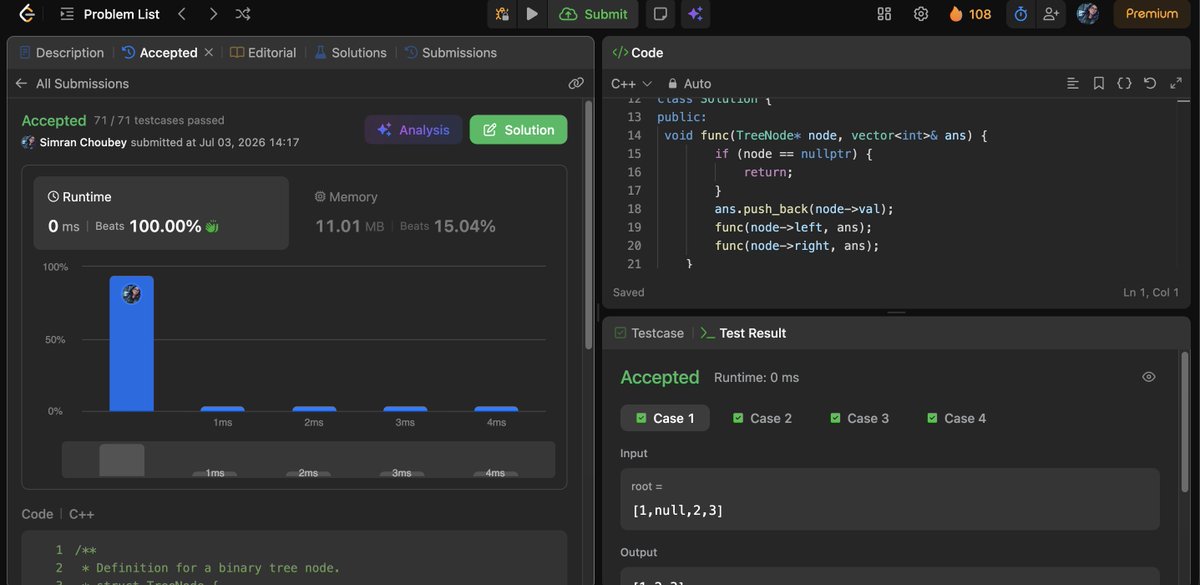1200x585 pixels.
Task: Click the 4ms label on range slider
Action: (x=495, y=473)
